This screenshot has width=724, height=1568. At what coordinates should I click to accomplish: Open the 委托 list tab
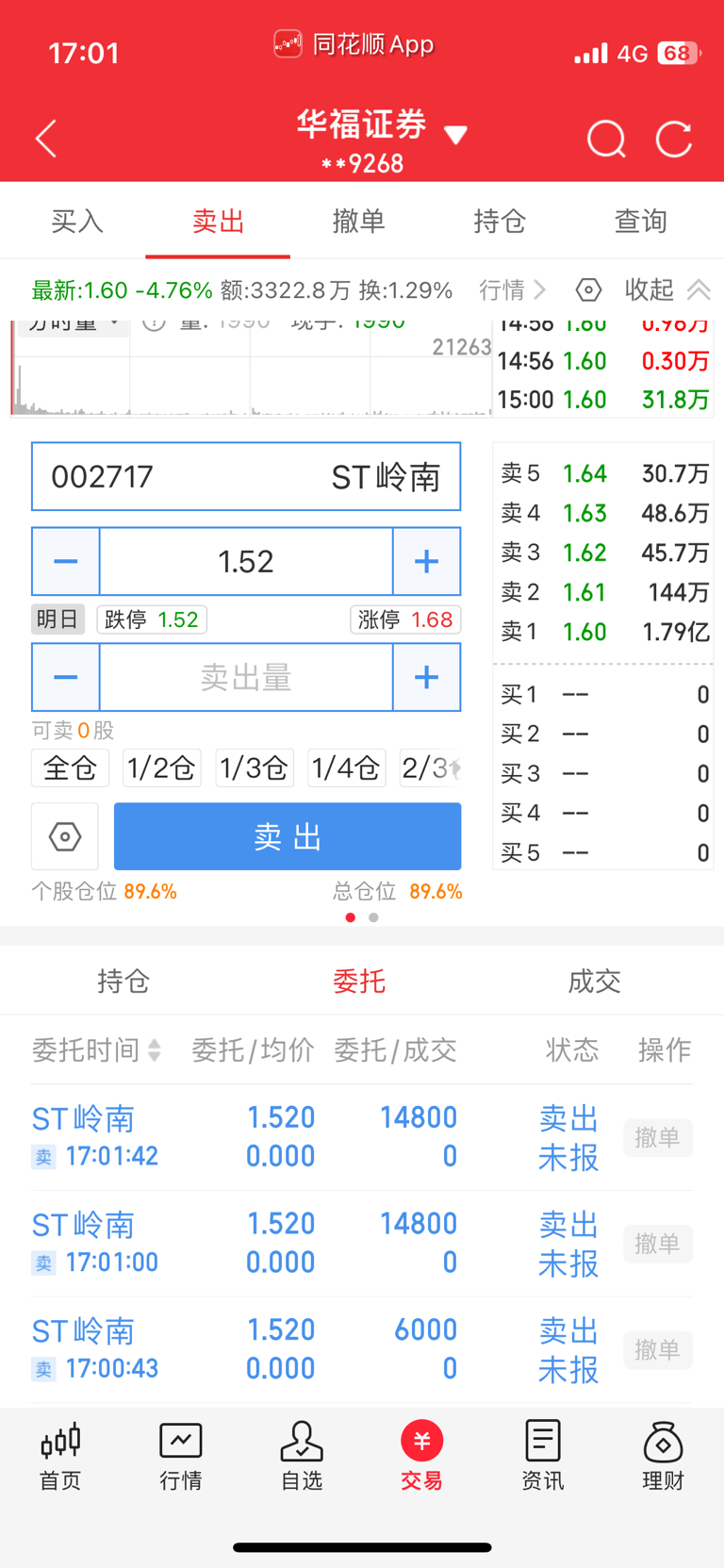359,982
